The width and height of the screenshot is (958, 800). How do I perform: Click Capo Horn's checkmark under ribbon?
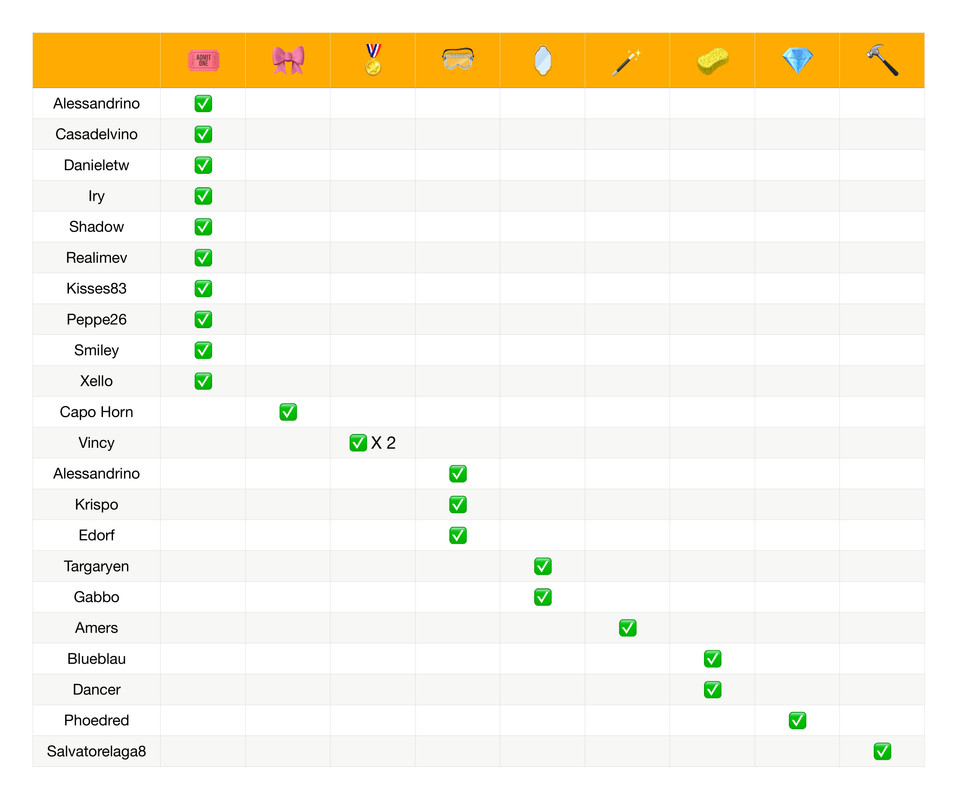click(x=288, y=412)
